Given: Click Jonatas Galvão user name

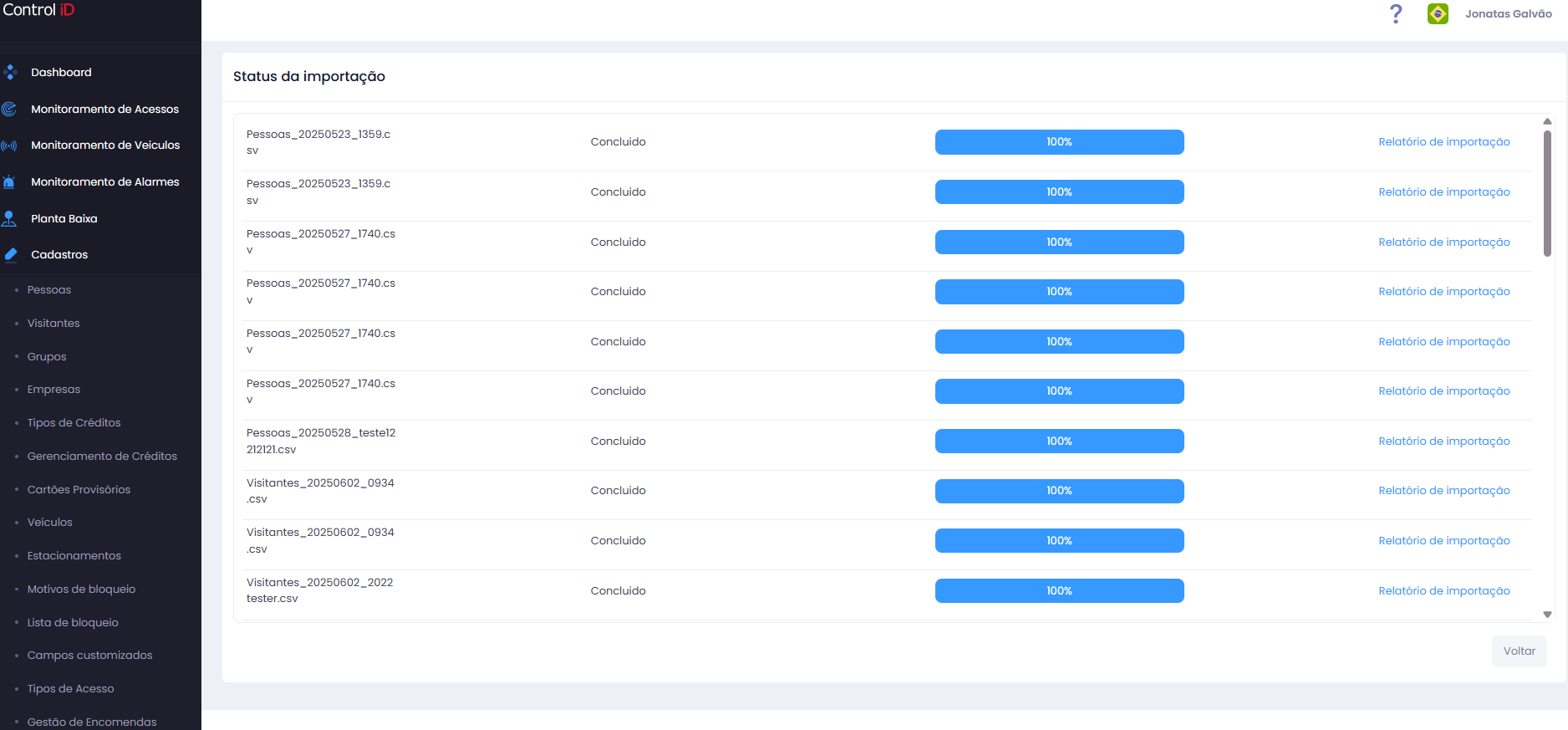Looking at the screenshot, I should [x=1508, y=14].
